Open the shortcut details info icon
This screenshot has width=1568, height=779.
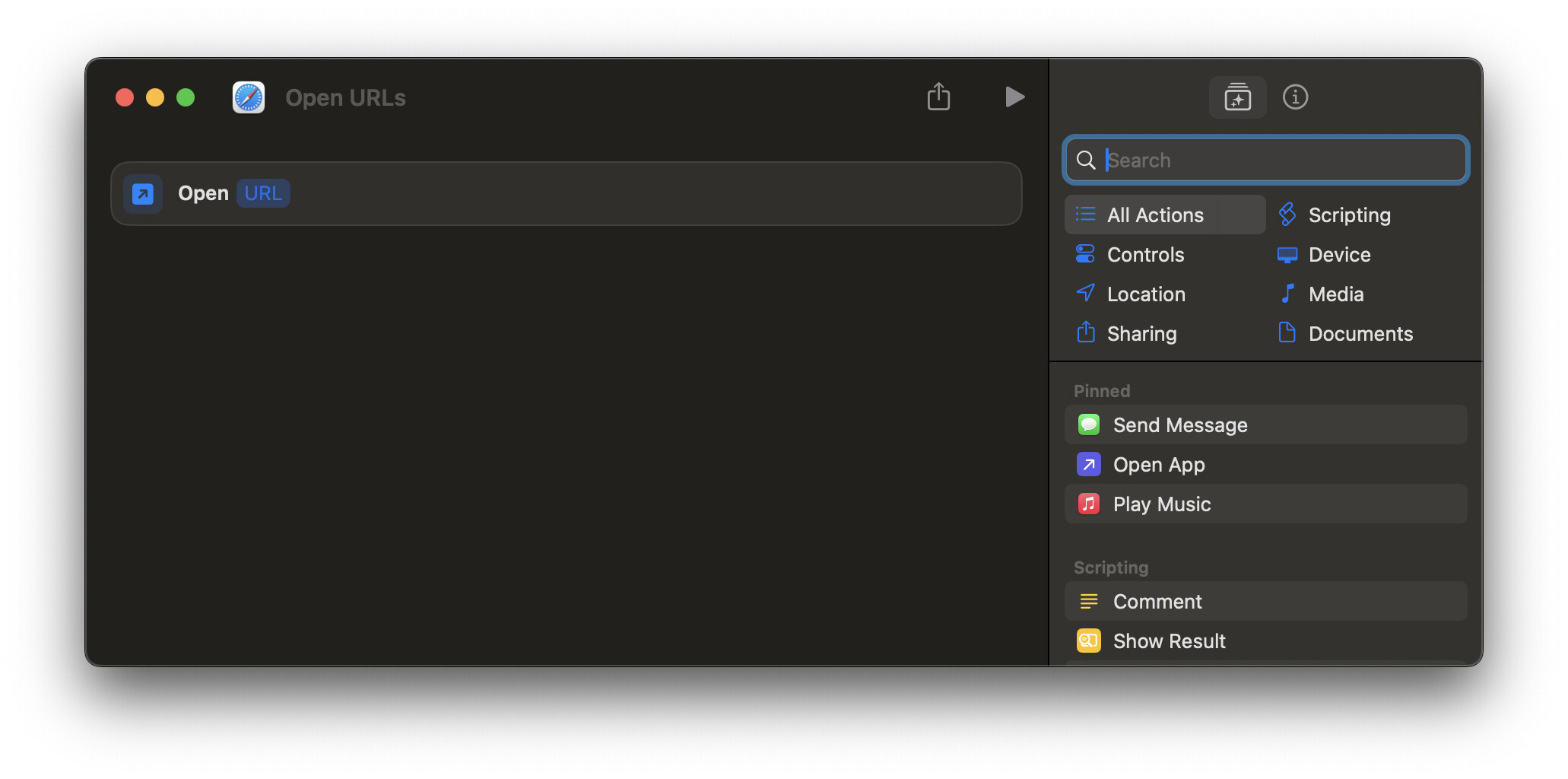[x=1295, y=97]
